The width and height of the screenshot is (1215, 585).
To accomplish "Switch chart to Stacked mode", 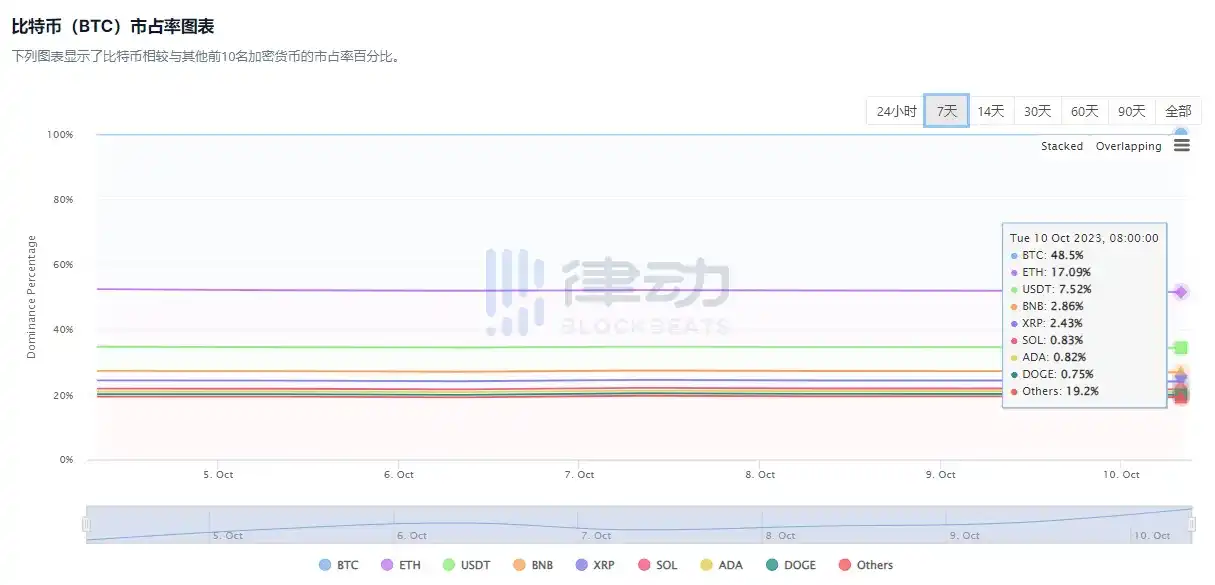I will pyautogui.click(x=1061, y=146).
